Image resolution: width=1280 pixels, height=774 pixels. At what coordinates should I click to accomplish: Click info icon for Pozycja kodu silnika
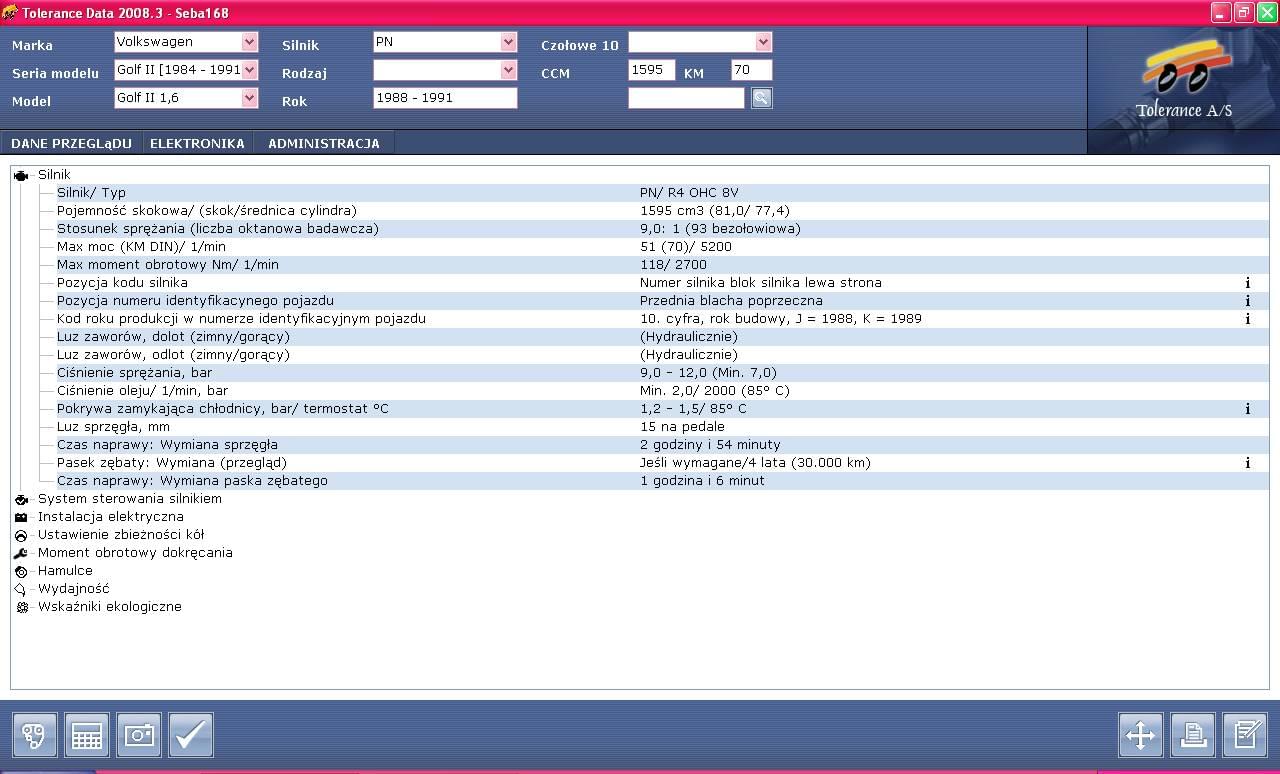1248,283
